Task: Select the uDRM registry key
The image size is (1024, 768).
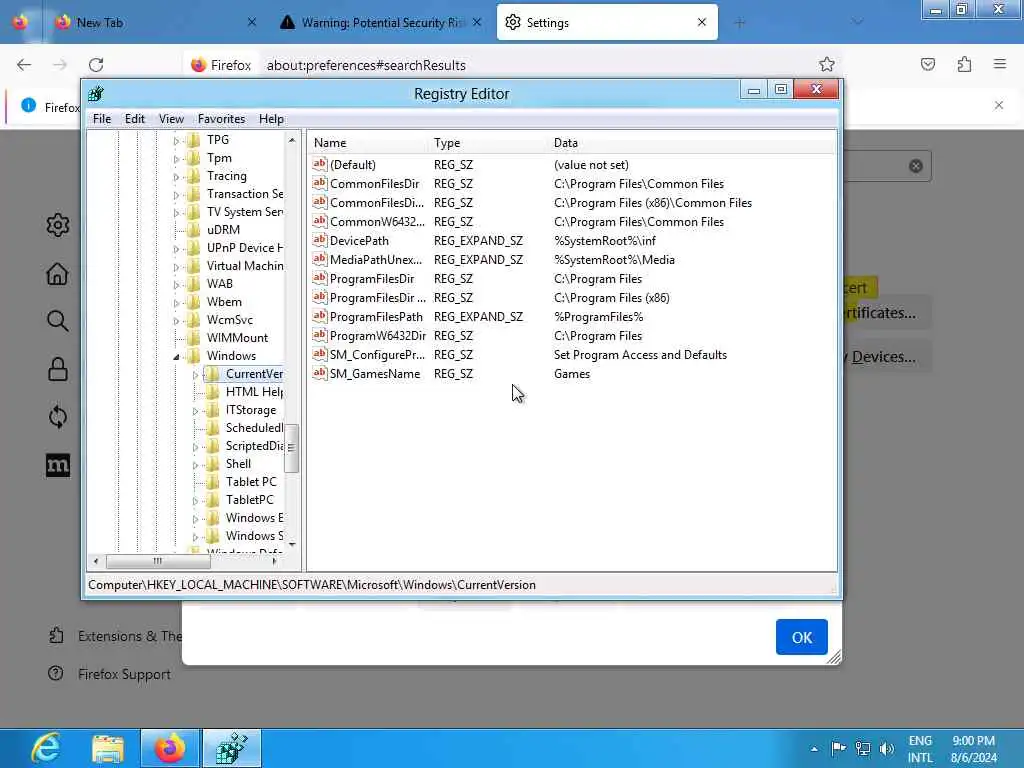Action: tap(223, 230)
